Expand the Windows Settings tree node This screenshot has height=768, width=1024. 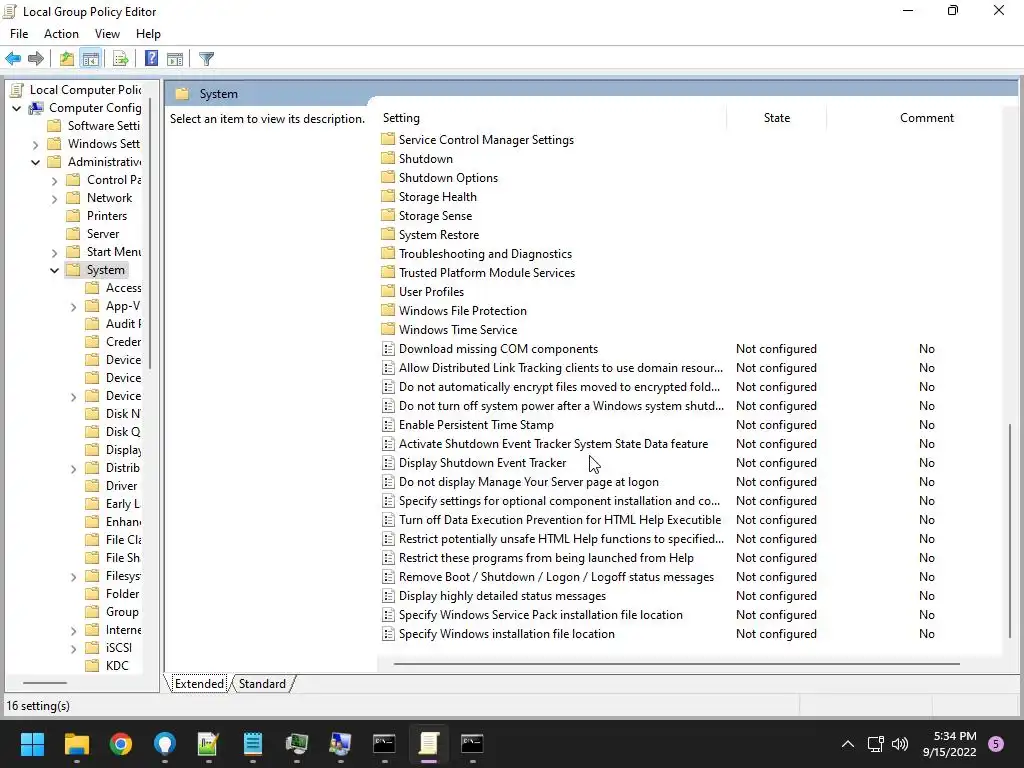click(x=35, y=144)
